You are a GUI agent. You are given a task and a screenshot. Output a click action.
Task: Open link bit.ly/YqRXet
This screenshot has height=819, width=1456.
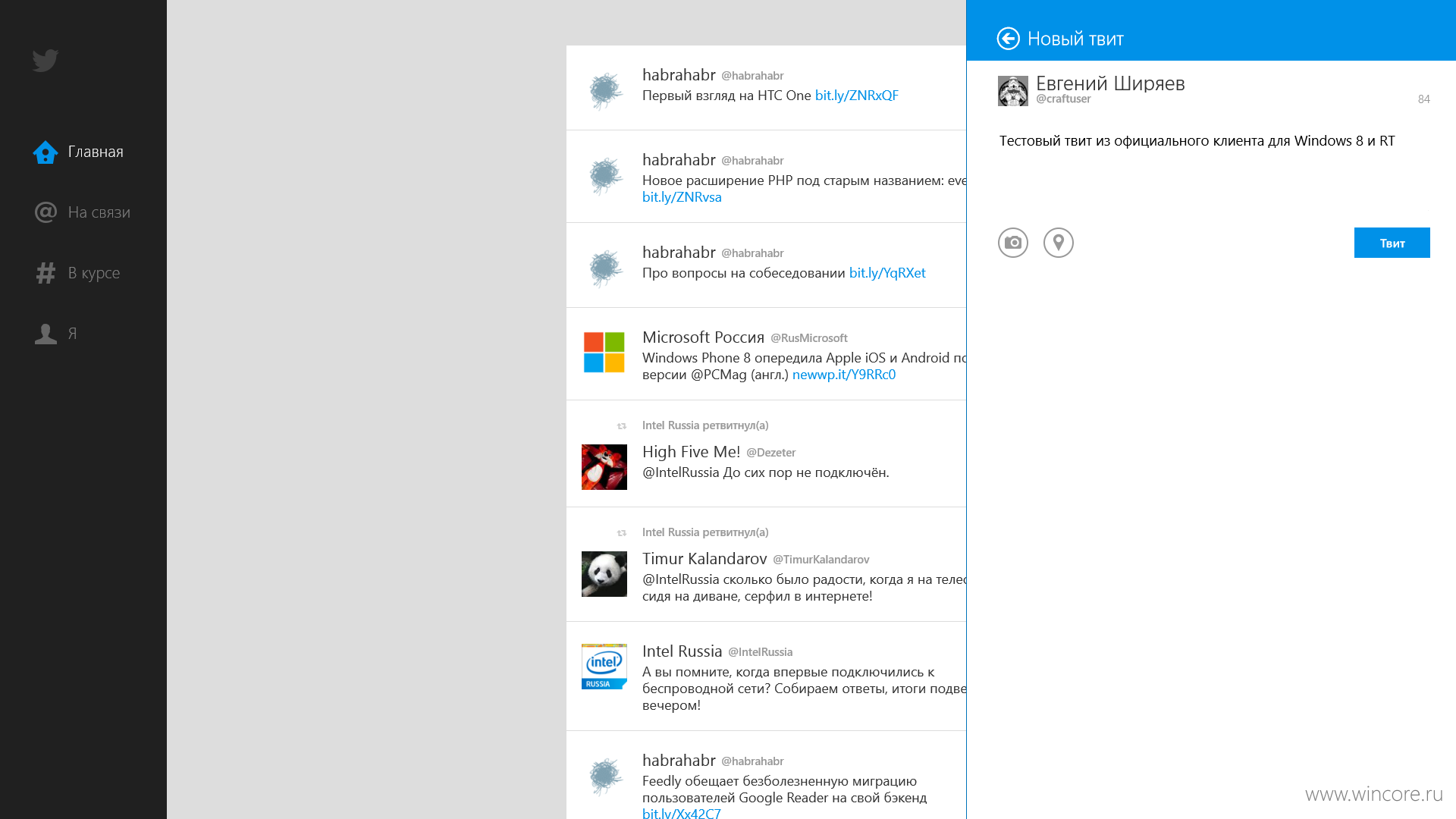pos(887,273)
